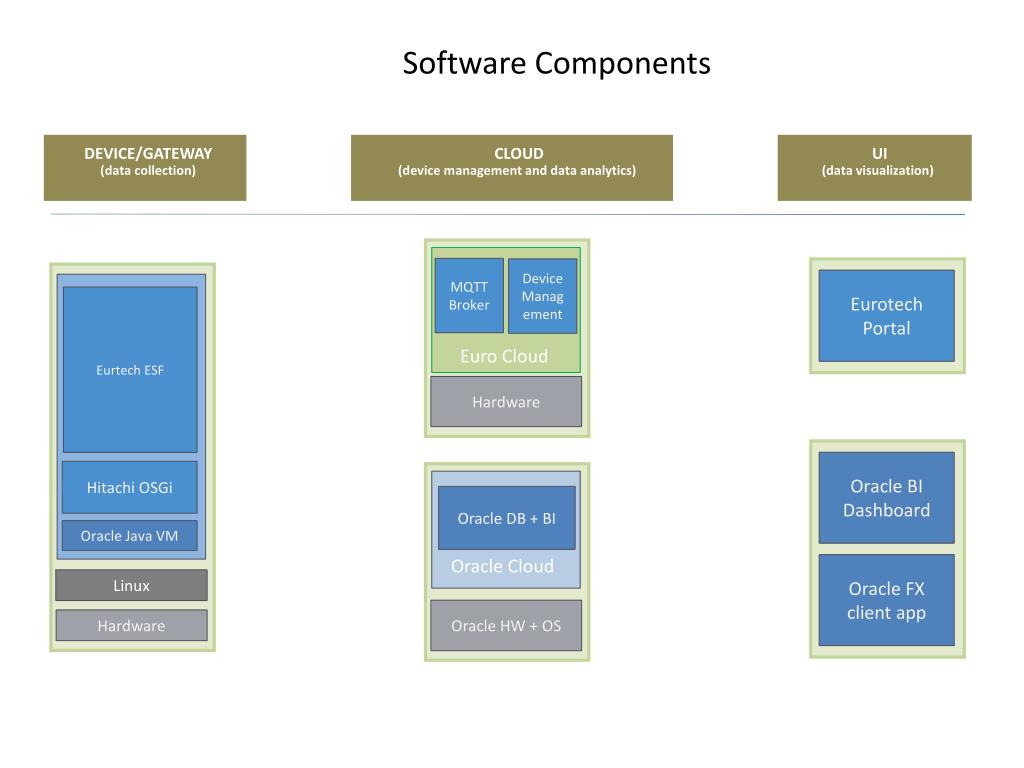Select the Oracle HW + OS box
Screen dimensions: 1024x768
[x=506, y=626]
